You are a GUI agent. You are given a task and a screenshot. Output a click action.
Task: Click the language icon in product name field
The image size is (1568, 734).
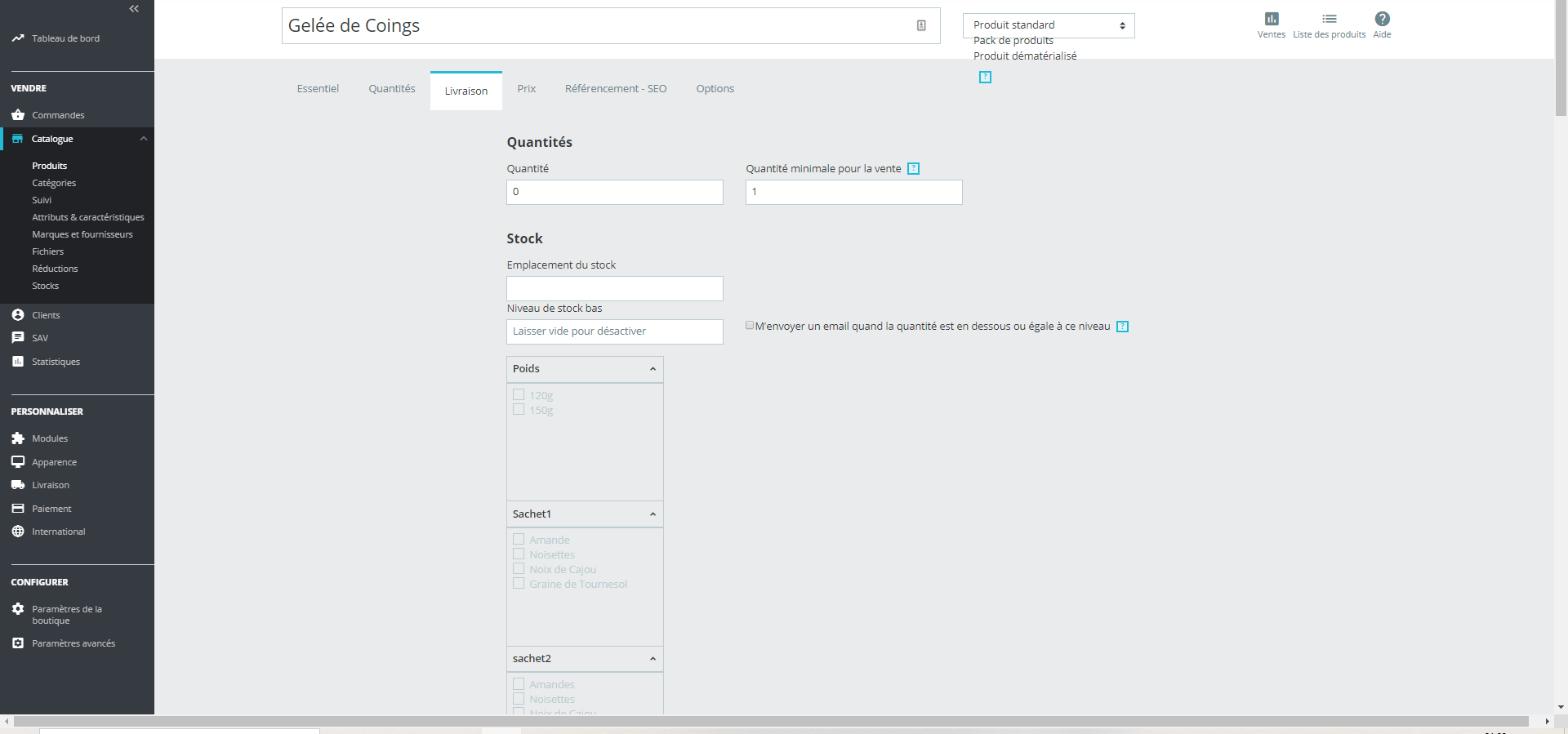[921, 25]
